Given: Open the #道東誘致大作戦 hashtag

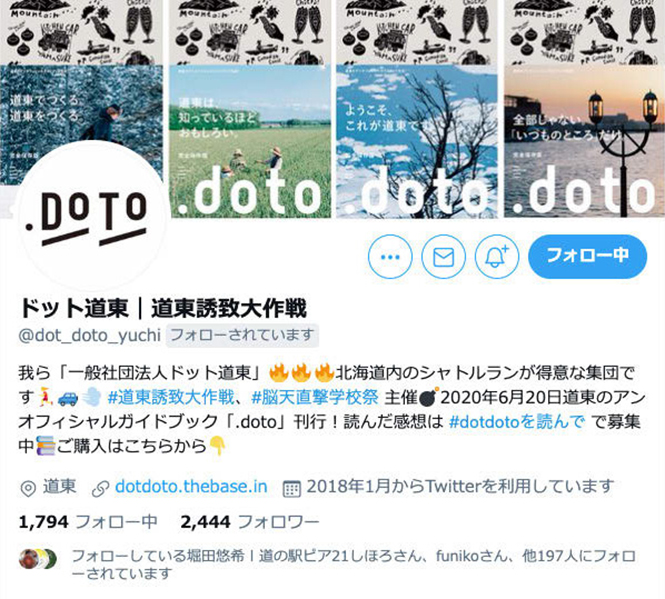Looking at the screenshot, I should (x=170, y=397).
